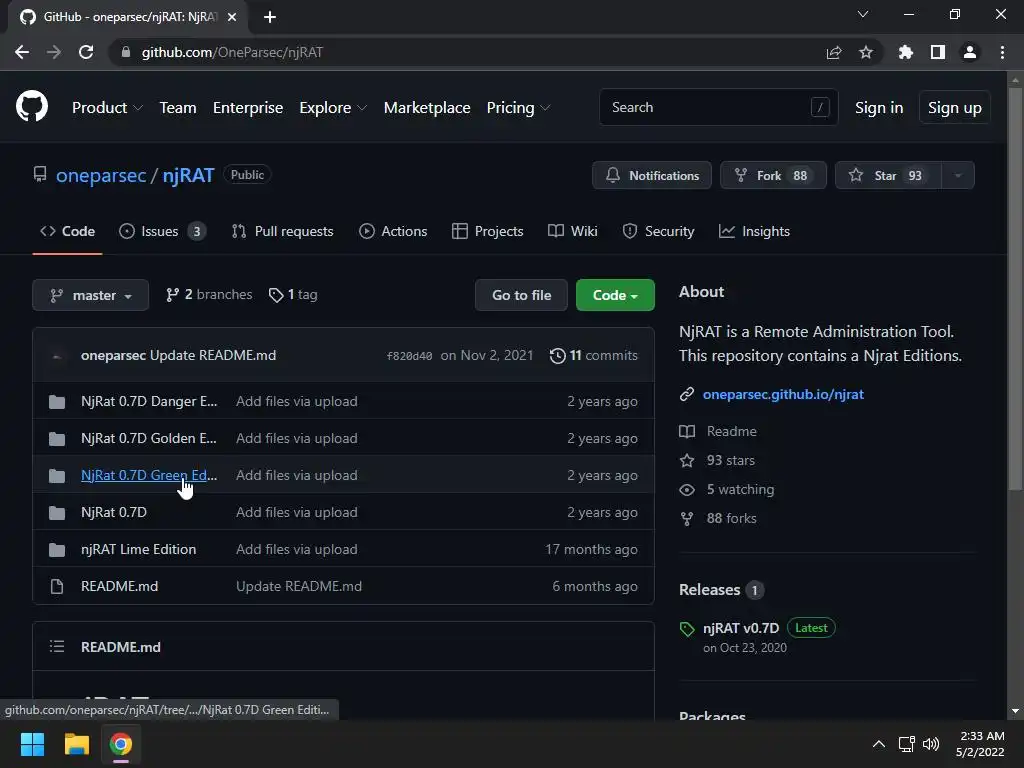Click the tag icon next to njRAT v0.7D release
The width and height of the screenshot is (1024, 768).
[x=687, y=629]
